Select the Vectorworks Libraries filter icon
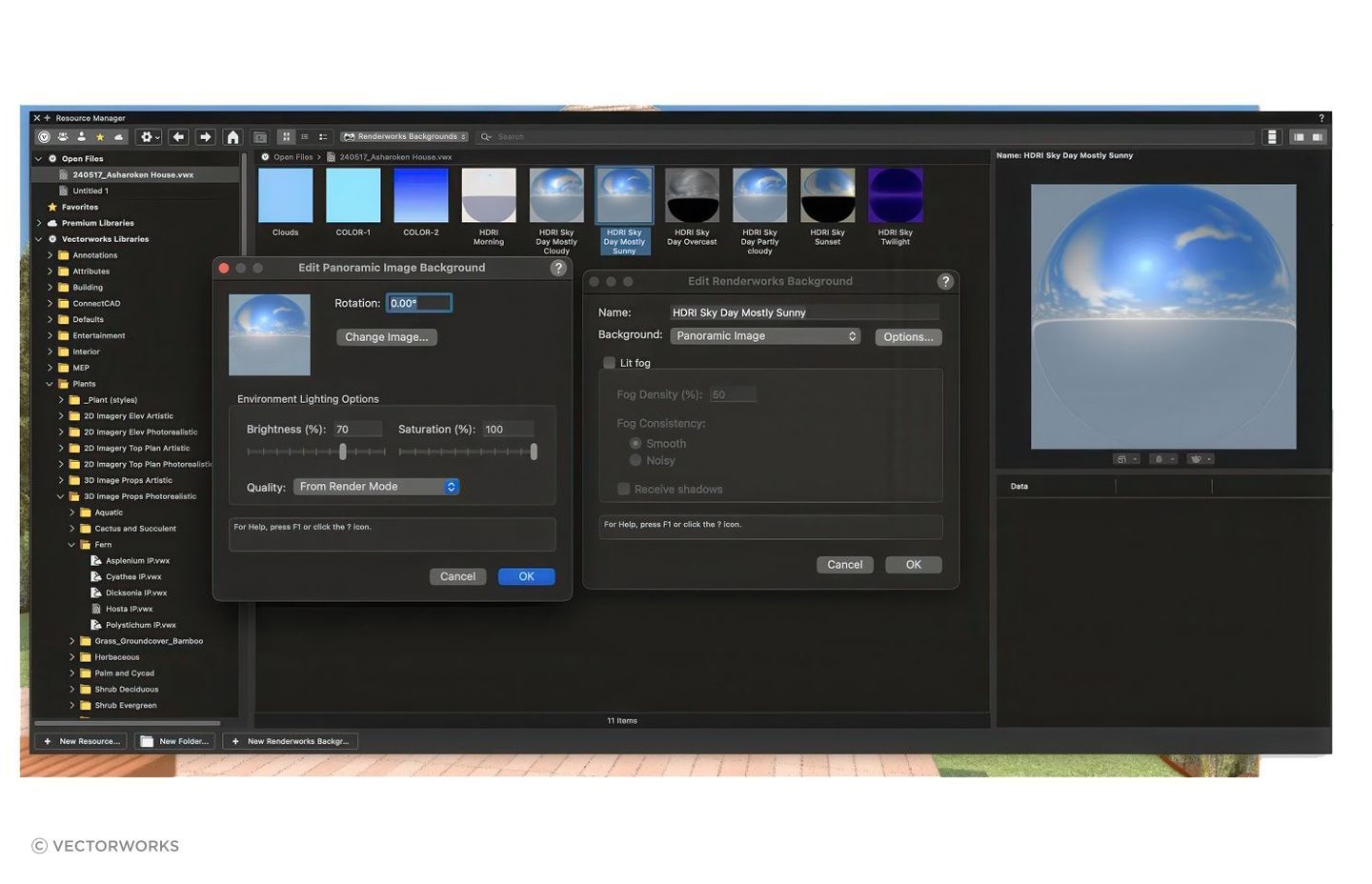The image size is (1372, 884). 42,136
